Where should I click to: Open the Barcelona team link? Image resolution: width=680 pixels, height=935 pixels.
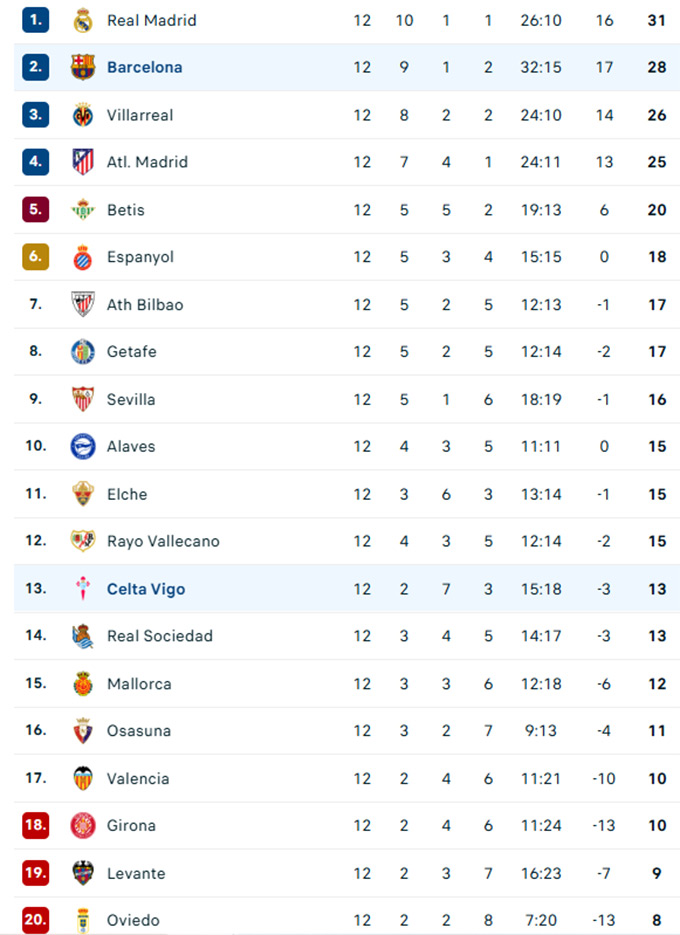144,67
